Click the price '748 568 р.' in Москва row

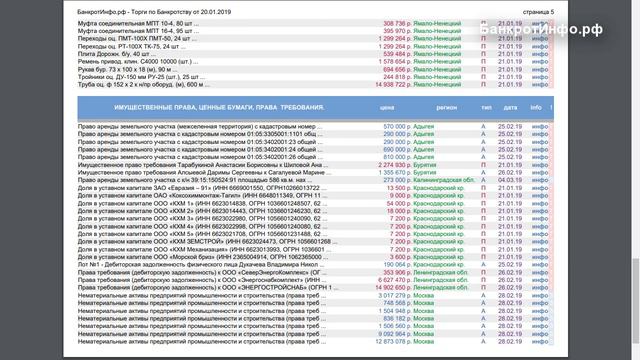pos(398,303)
